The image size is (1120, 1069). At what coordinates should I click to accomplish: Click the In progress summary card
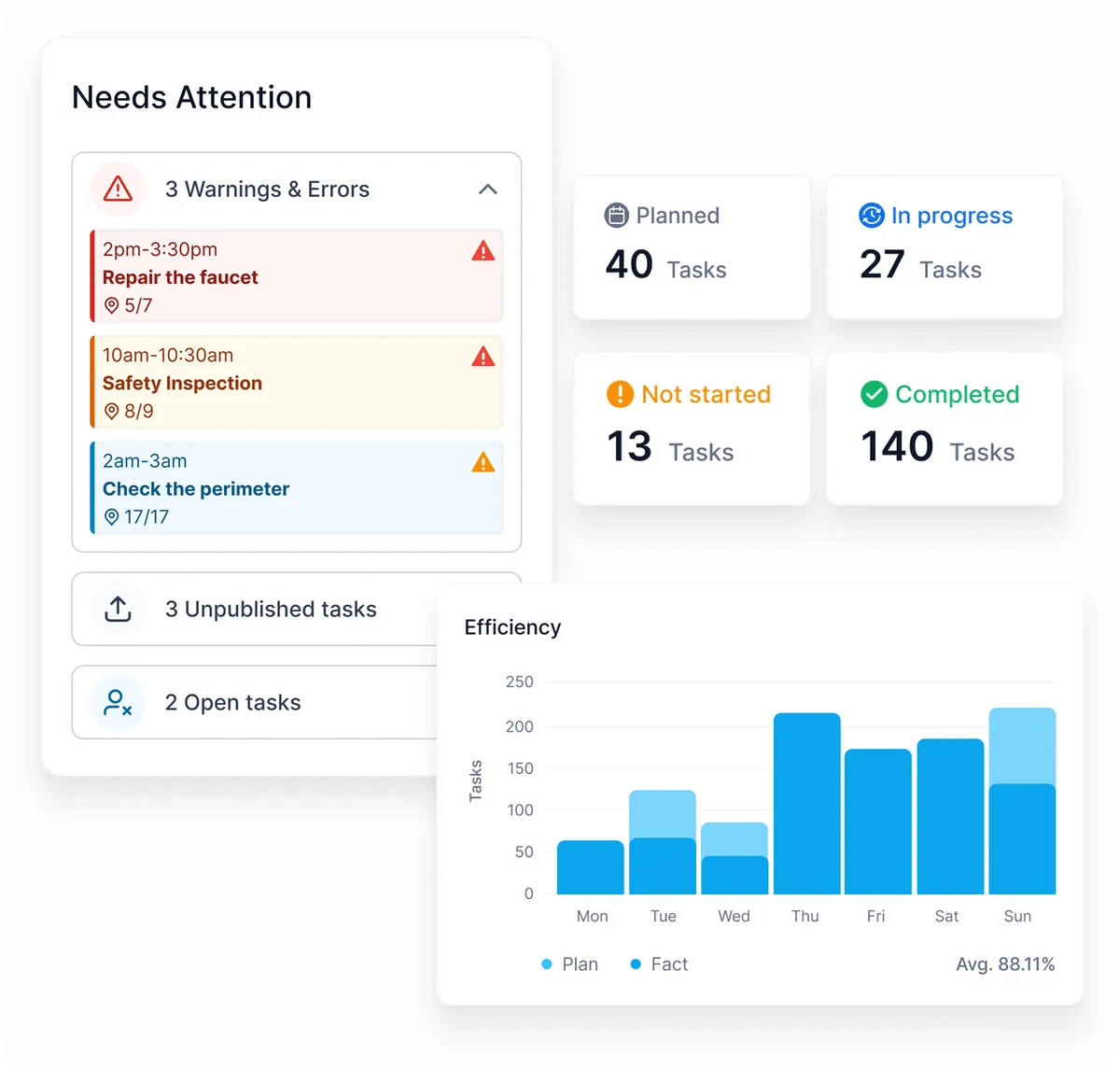point(945,246)
